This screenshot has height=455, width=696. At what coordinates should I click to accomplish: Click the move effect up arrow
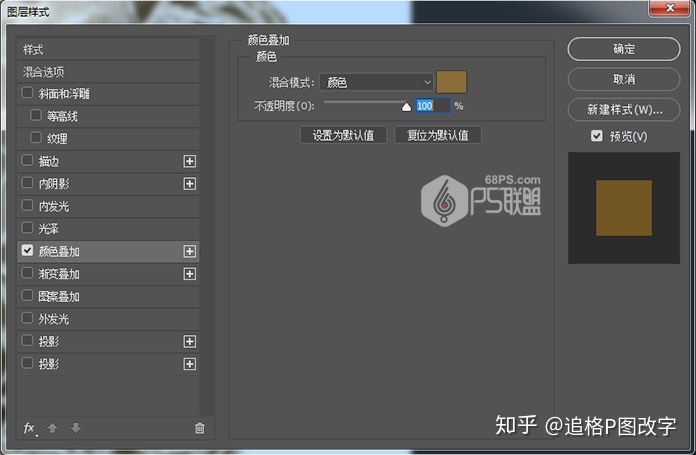pos(52,428)
